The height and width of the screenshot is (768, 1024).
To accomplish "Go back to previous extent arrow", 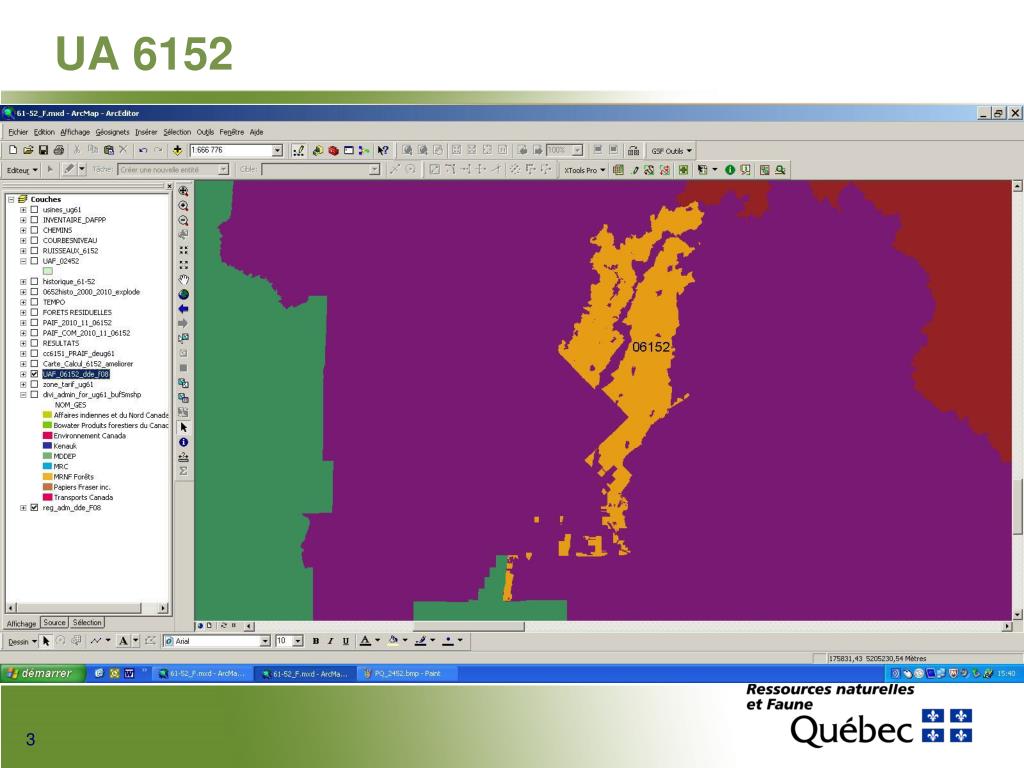I will pyautogui.click(x=184, y=309).
